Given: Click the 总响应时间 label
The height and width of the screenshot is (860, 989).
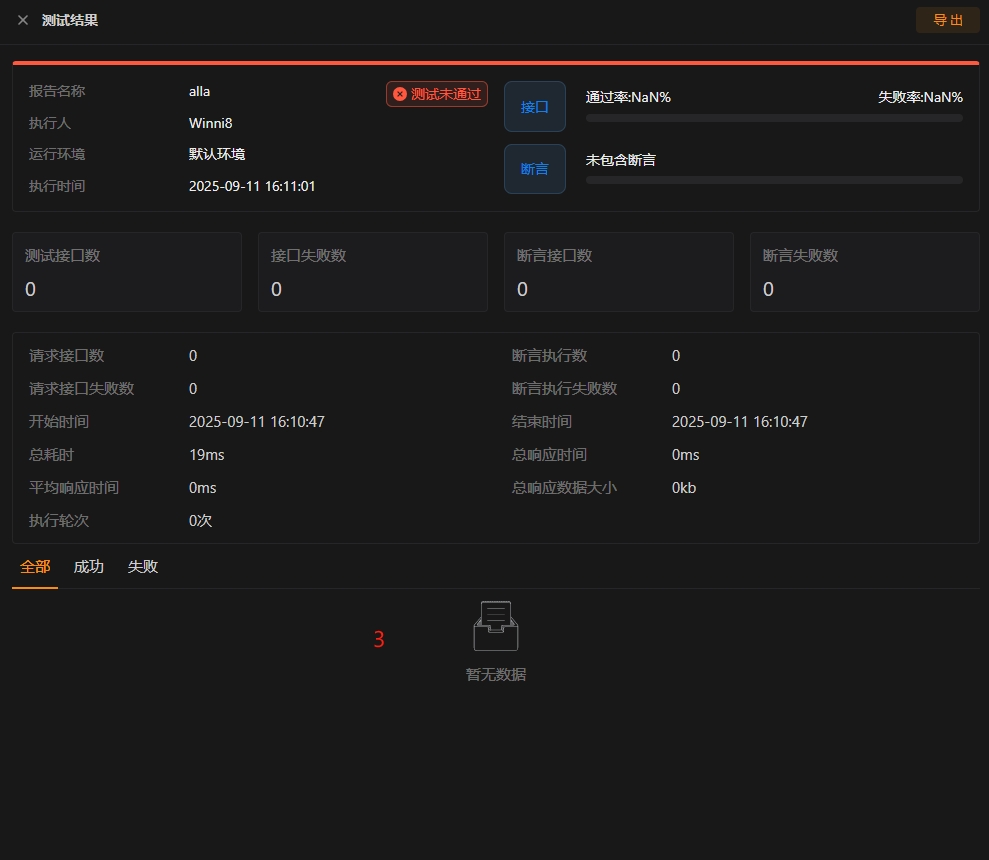Looking at the screenshot, I should (x=549, y=455).
